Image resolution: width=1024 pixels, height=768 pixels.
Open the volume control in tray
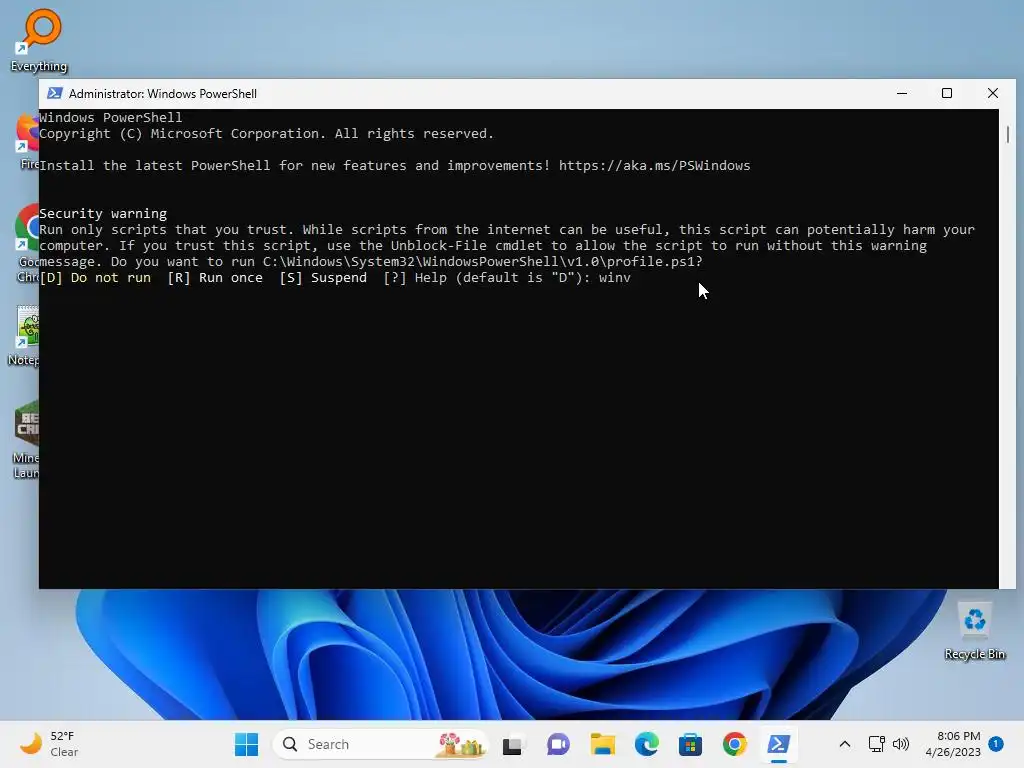click(901, 744)
